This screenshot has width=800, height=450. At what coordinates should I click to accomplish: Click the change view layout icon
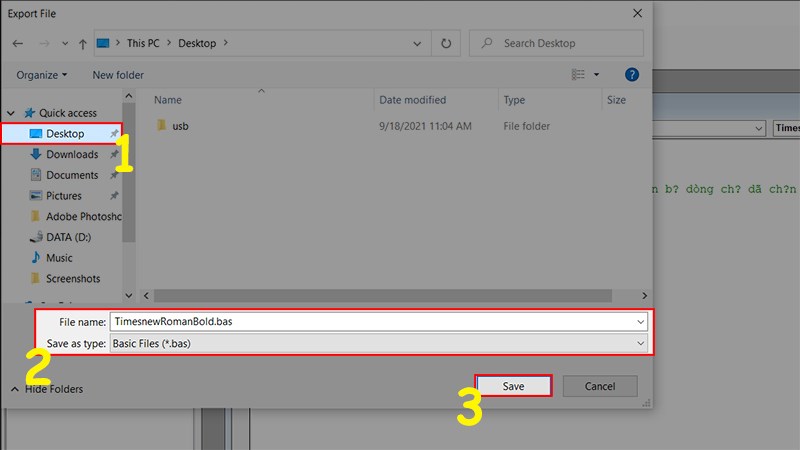[578, 75]
